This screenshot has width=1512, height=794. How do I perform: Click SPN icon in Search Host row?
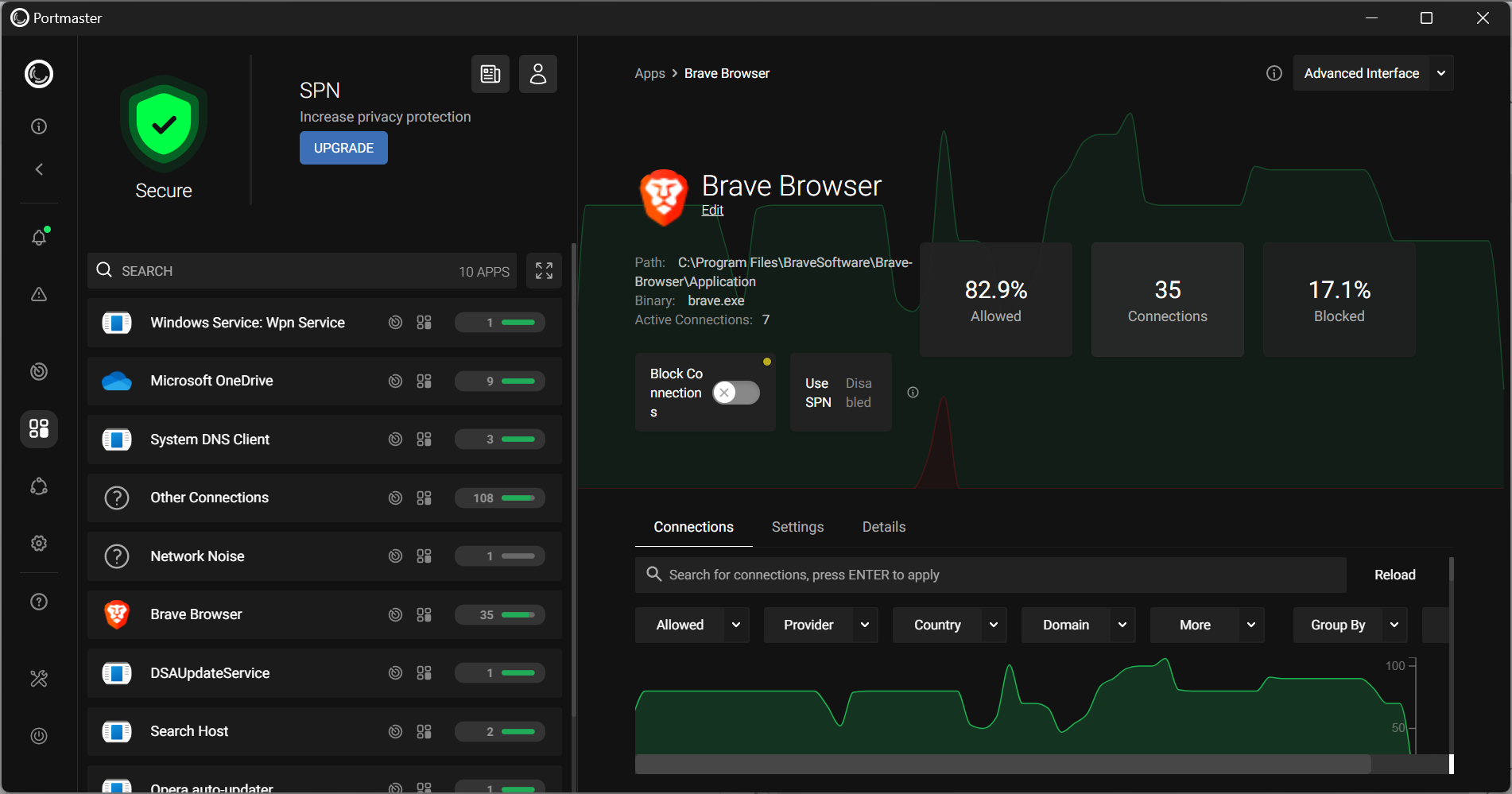(395, 731)
